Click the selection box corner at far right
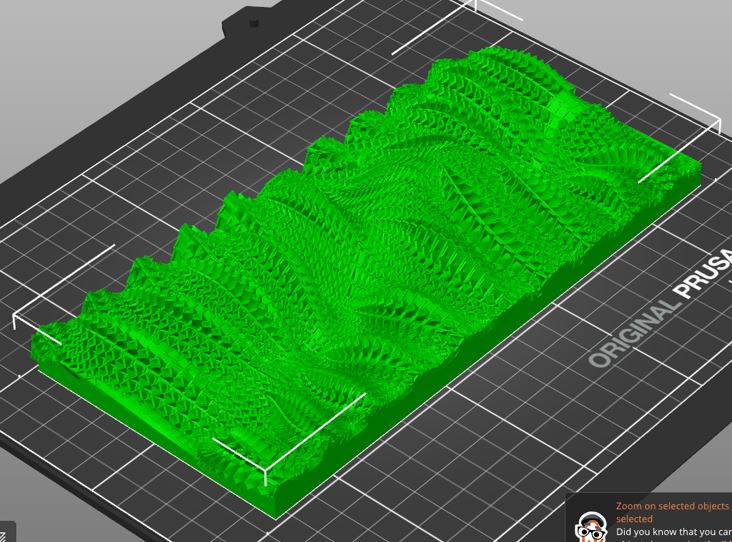Screen dimensions: 732x542 click(x=718, y=125)
